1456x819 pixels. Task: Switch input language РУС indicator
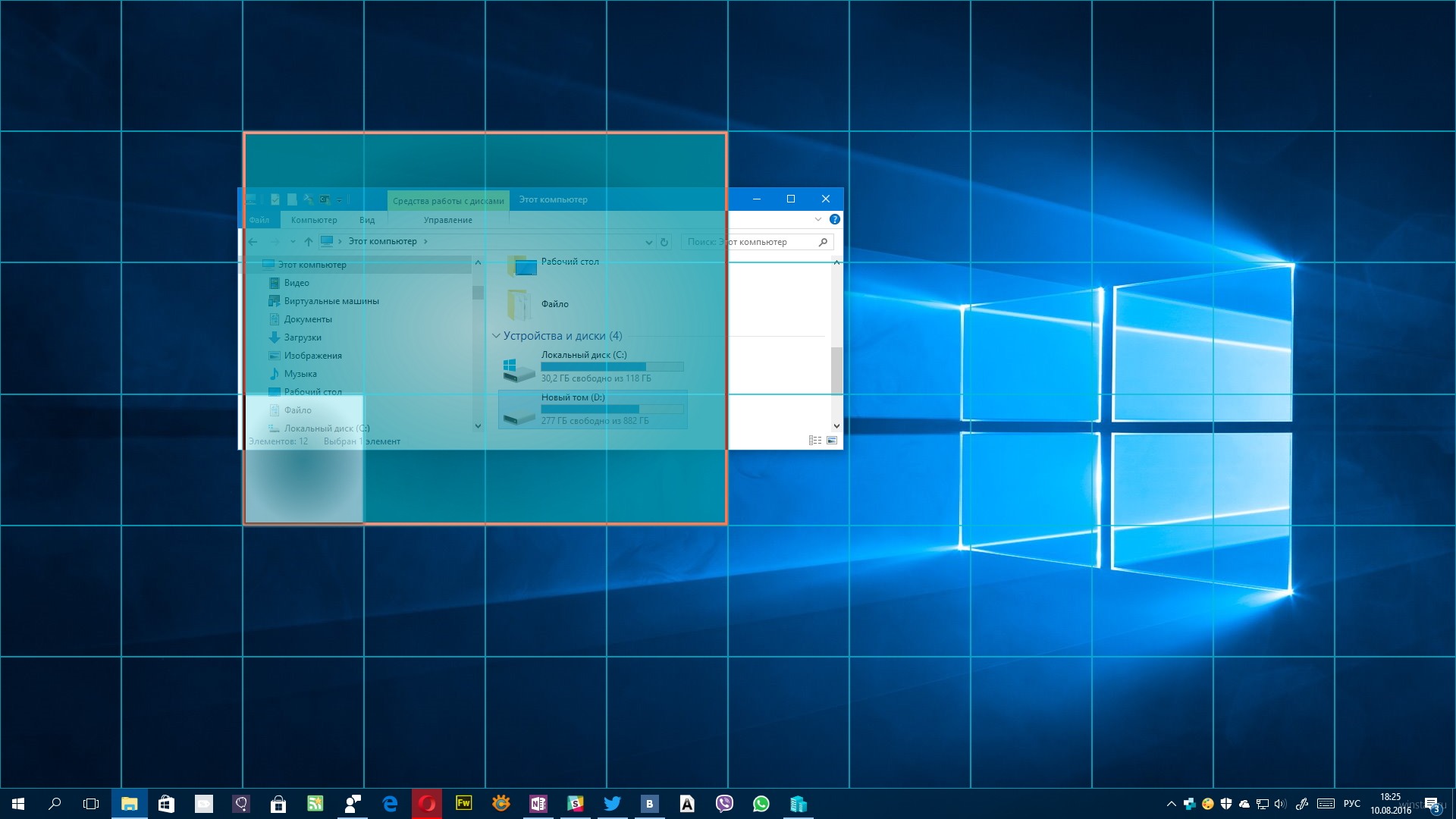tap(1352, 804)
